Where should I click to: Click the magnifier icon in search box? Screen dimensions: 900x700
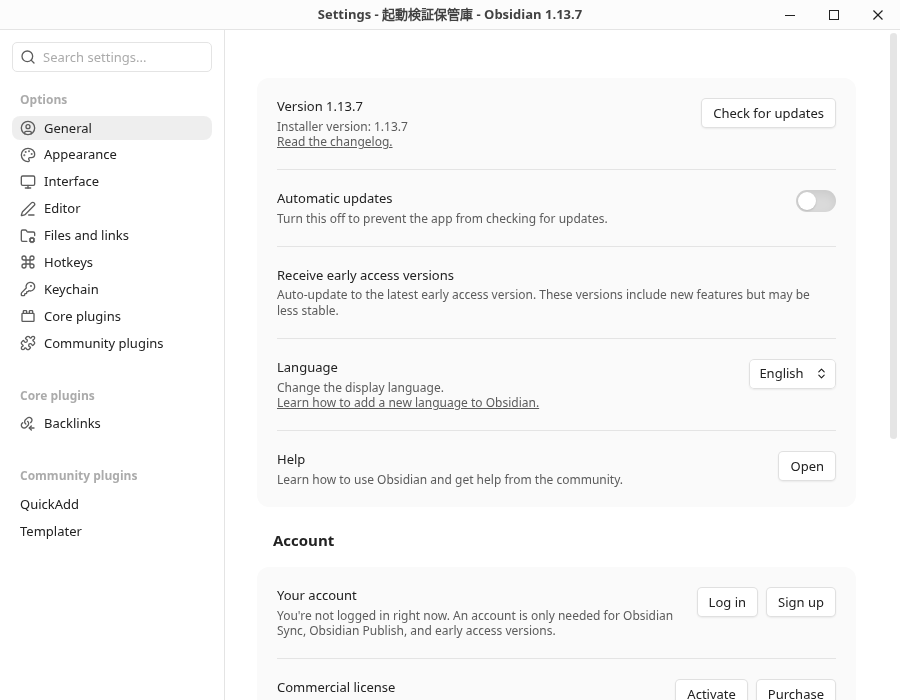pos(28,57)
